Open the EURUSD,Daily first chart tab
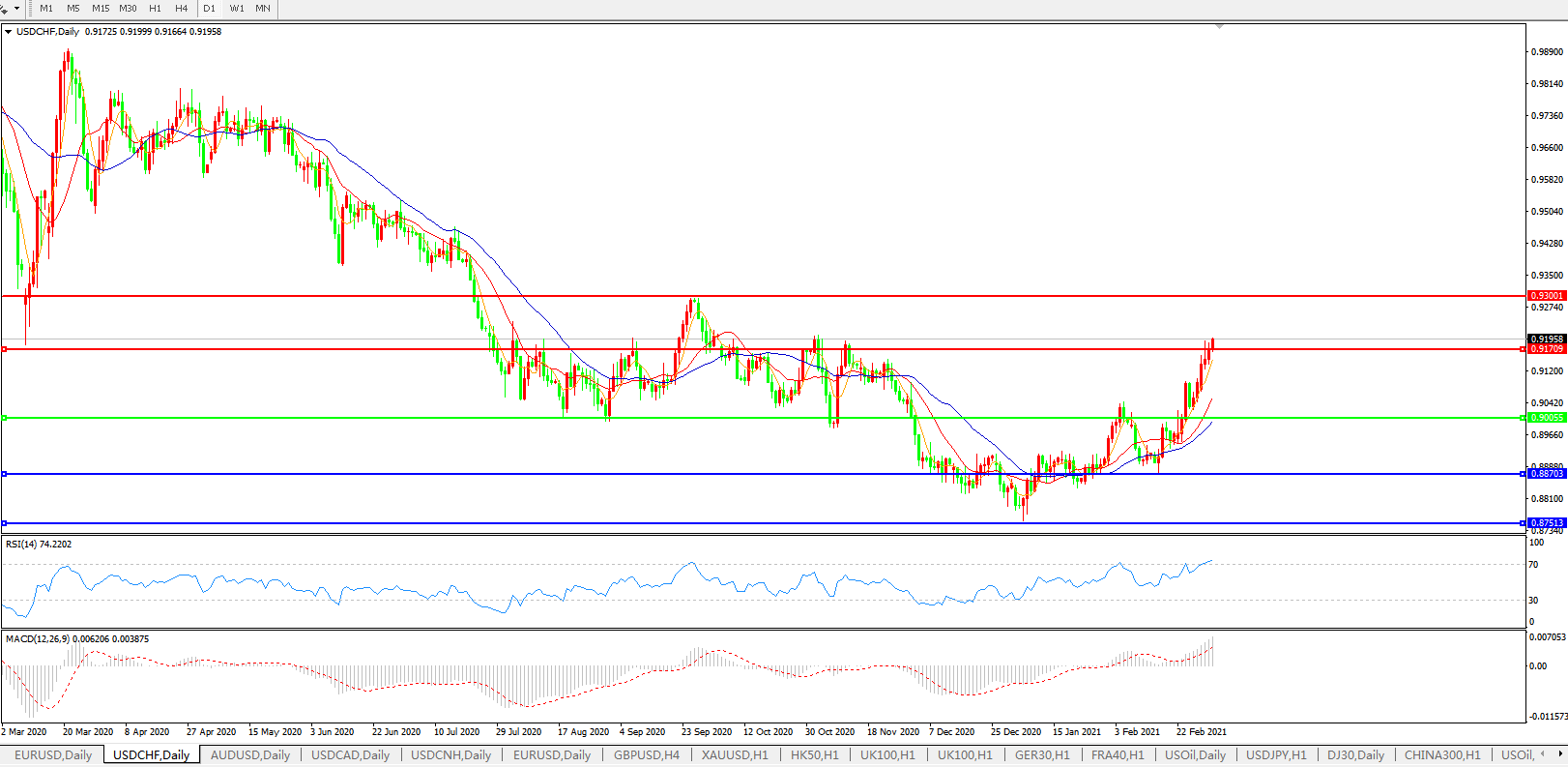This screenshot has width=1568, height=767. (x=53, y=754)
